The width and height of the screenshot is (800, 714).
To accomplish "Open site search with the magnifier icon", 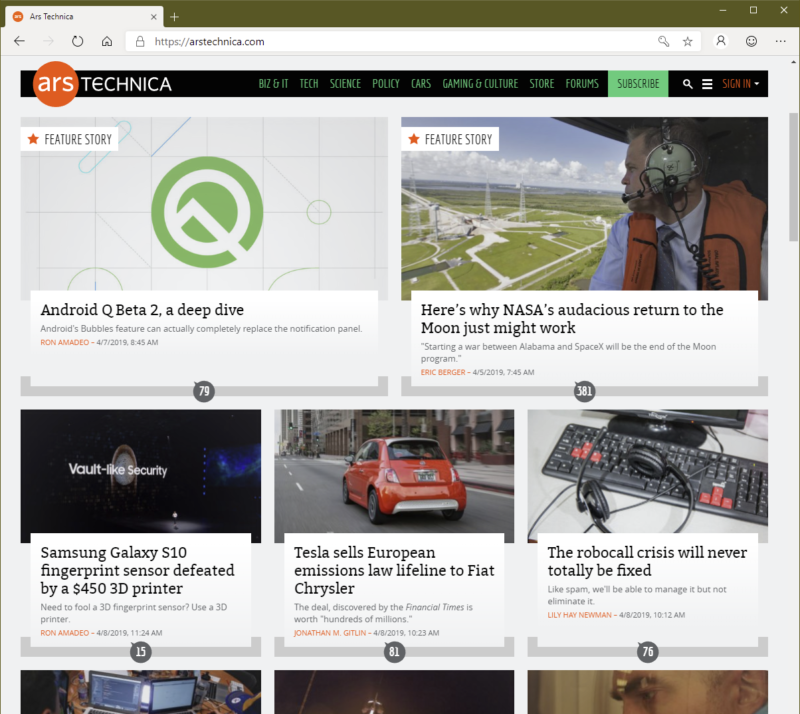I will 687,84.
